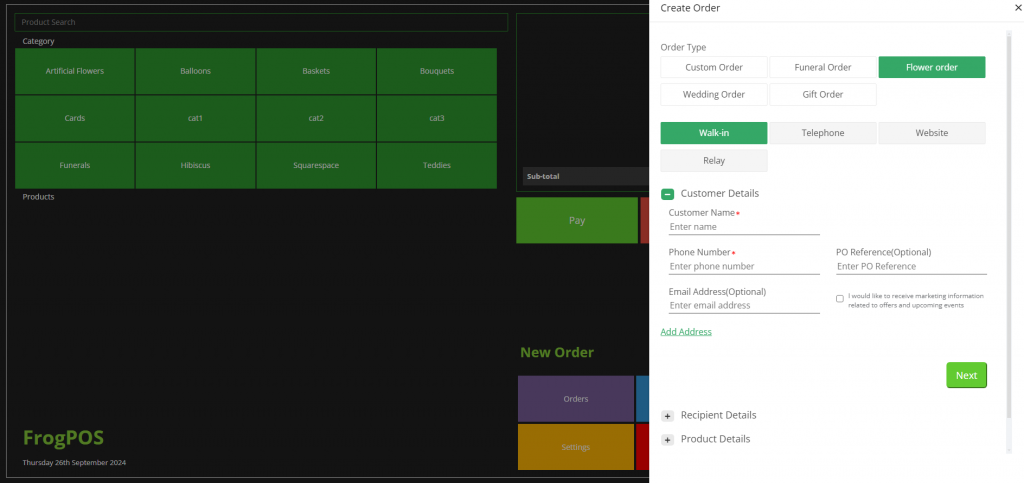Click the purple Orders tile
The height and width of the screenshot is (483, 1024).
(x=576, y=399)
